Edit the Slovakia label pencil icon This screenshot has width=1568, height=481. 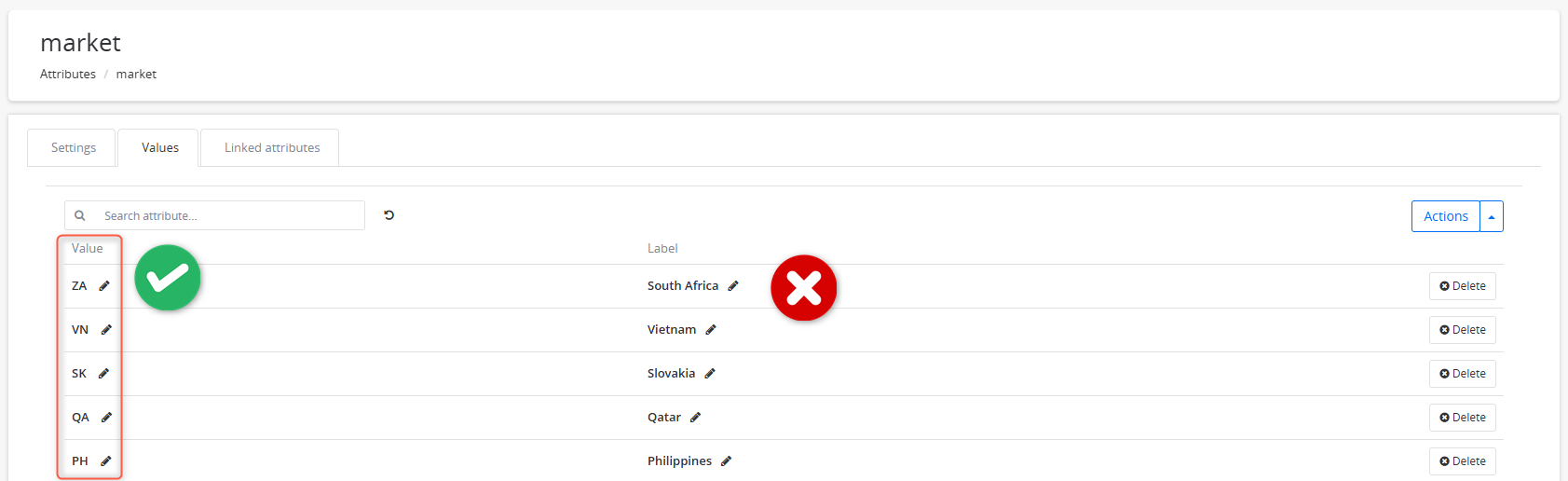click(x=710, y=374)
